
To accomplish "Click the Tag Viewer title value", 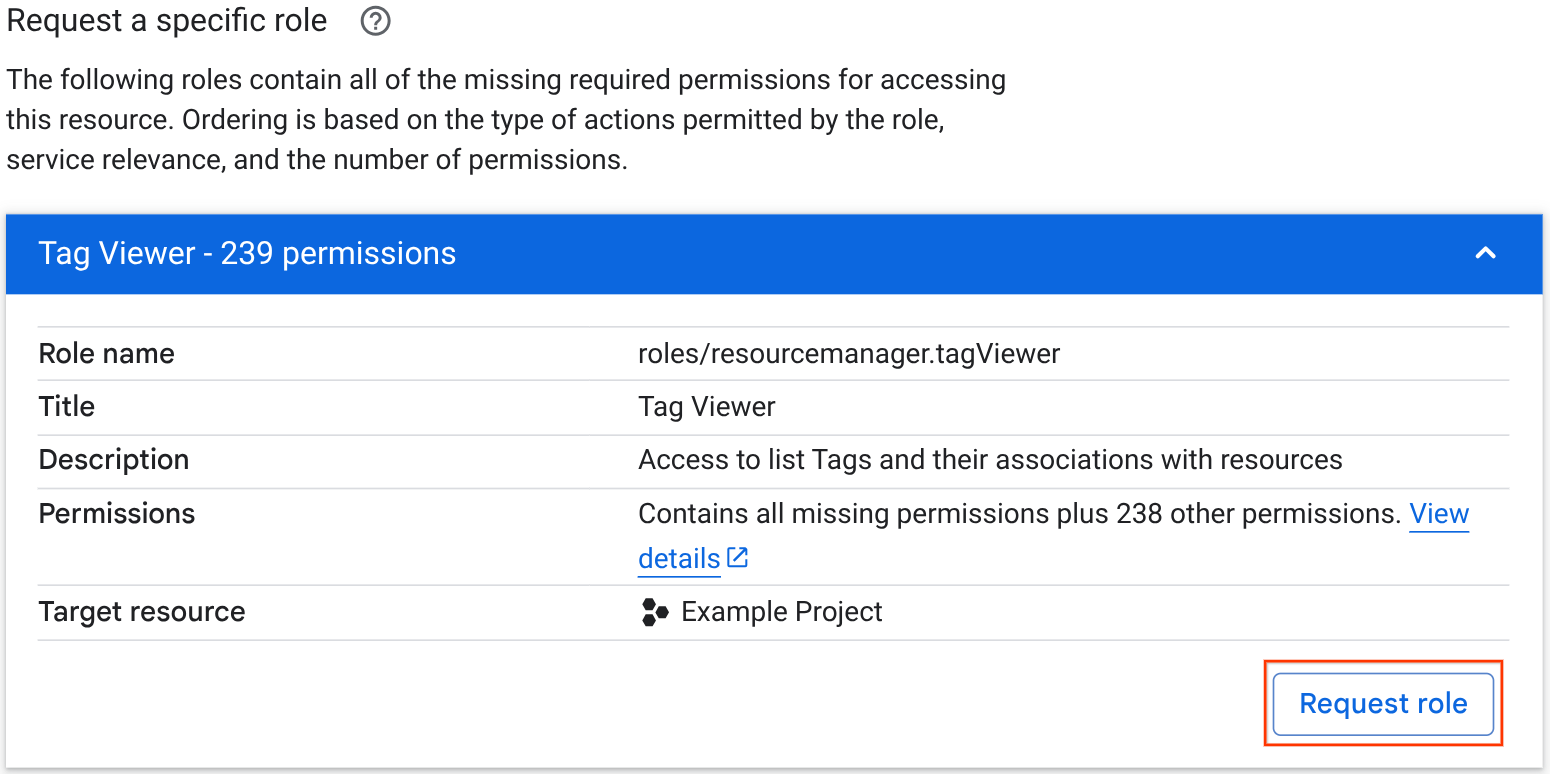I will click(706, 407).
